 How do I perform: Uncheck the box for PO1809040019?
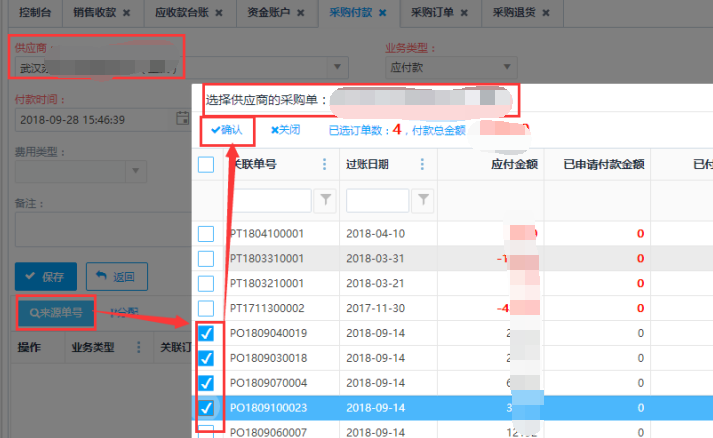pyautogui.click(x=206, y=333)
